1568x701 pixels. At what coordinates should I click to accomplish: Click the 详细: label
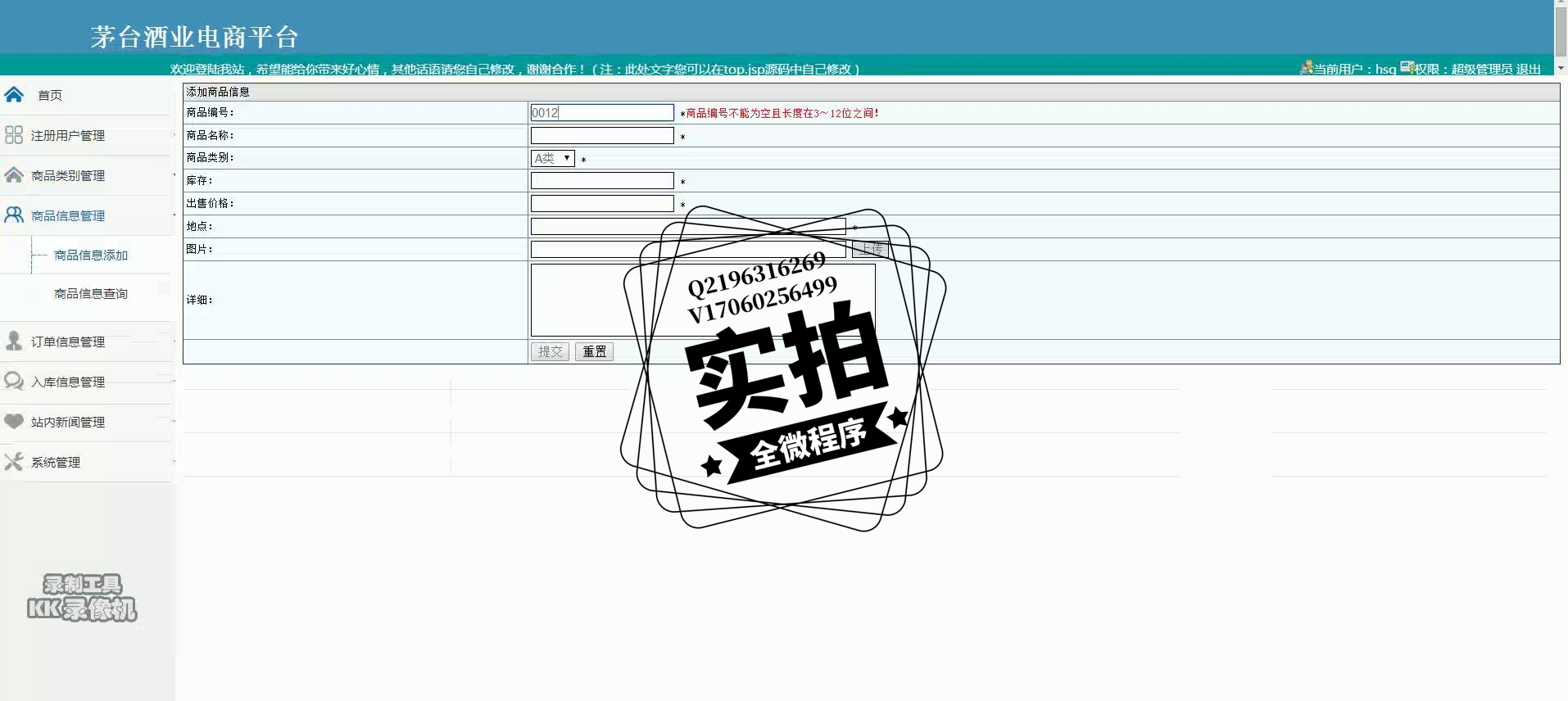(199, 300)
